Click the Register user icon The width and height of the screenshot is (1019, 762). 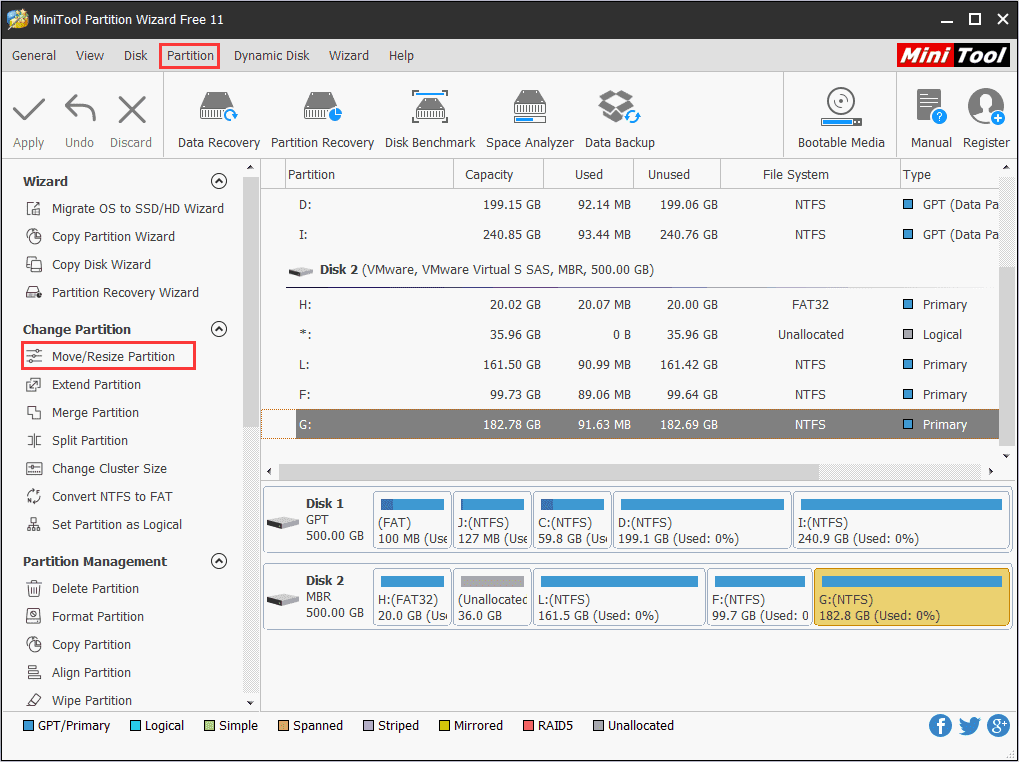coord(986,107)
